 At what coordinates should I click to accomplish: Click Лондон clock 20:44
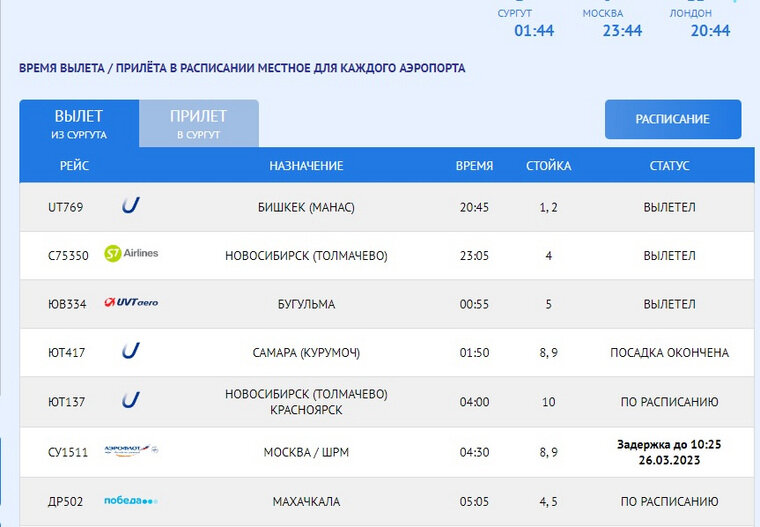pos(711,31)
